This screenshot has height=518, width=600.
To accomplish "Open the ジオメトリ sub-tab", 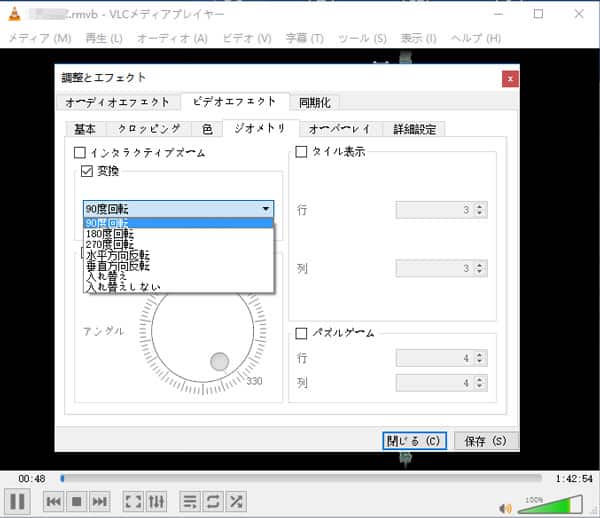I will (x=260, y=129).
